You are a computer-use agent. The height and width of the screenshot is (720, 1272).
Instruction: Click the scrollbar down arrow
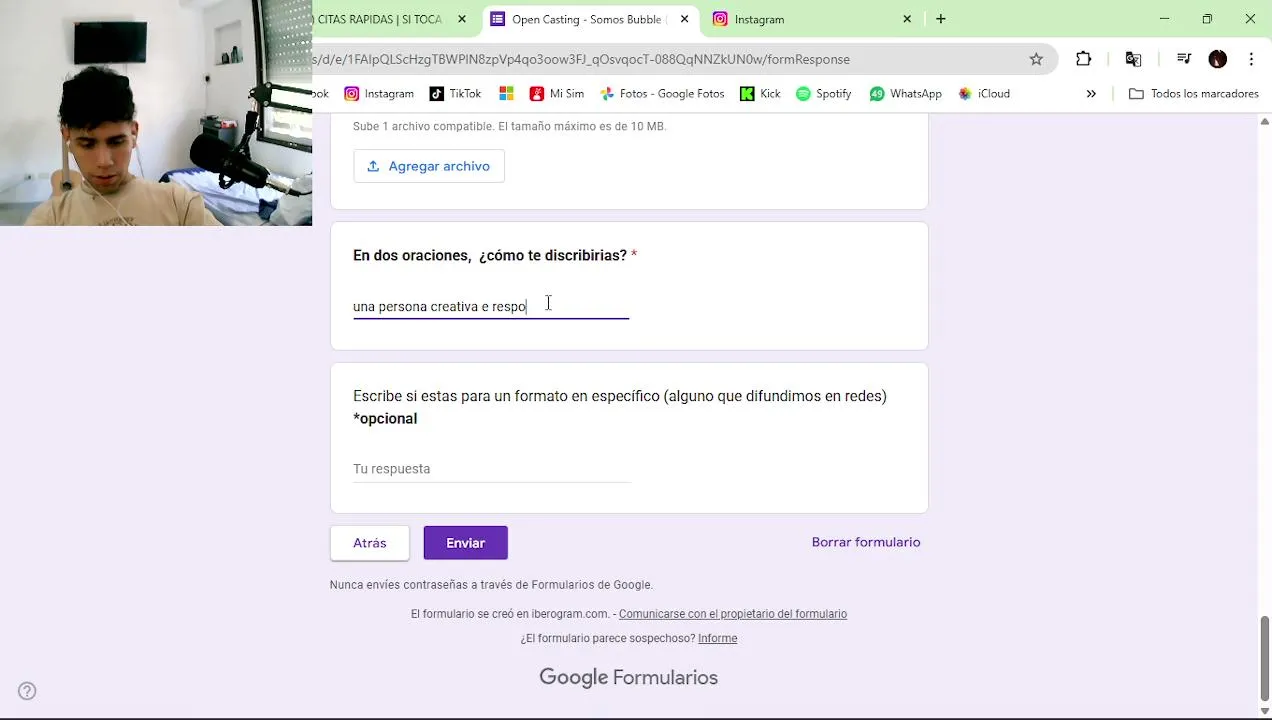coord(1265,710)
